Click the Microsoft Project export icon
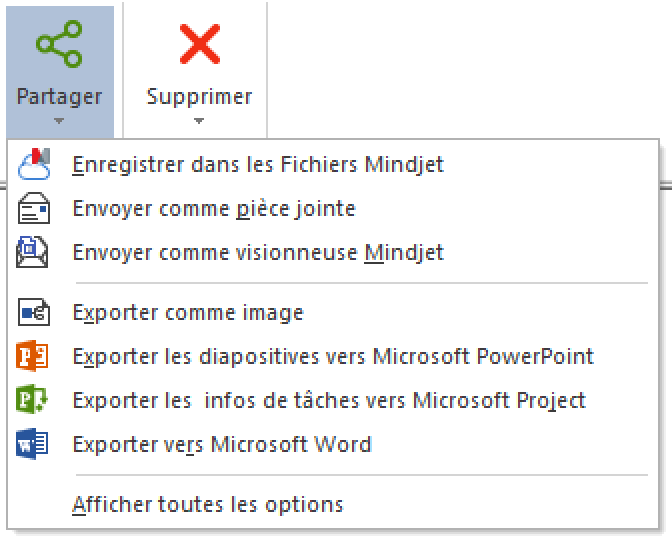672x540 pixels. 34,400
